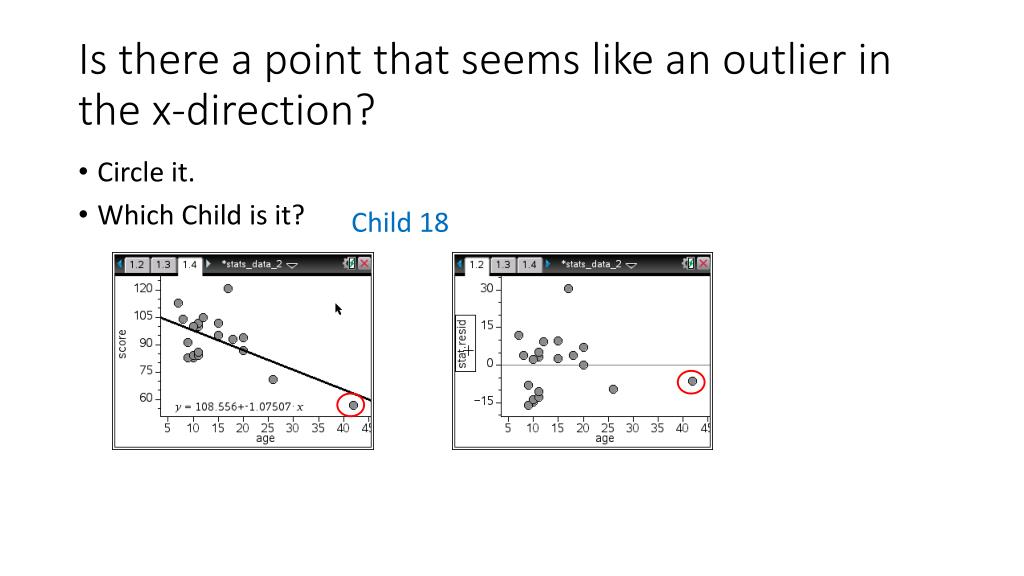The width and height of the screenshot is (1024, 576).
Task: Click stat.resid axis label box
Action: (465, 343)
